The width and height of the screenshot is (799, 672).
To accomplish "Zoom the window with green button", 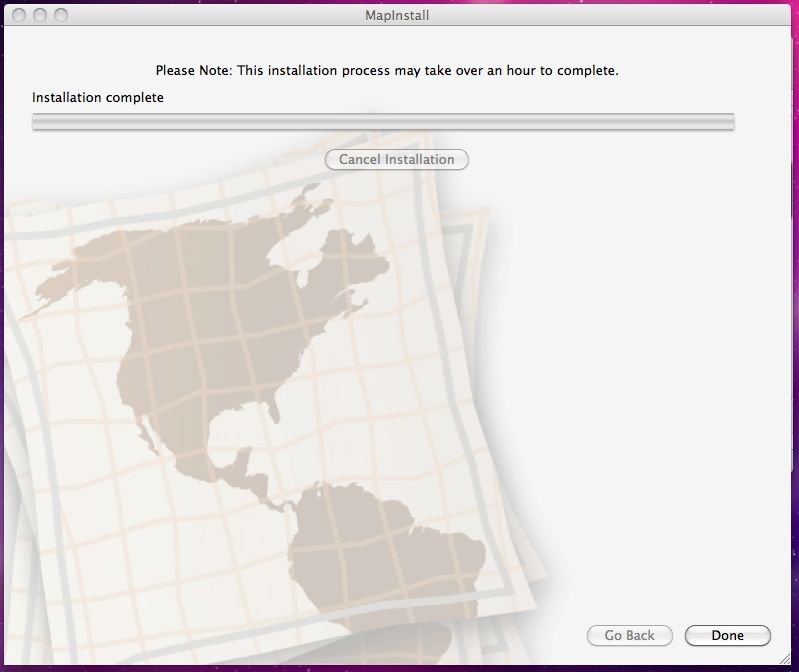I will [61, 15].
